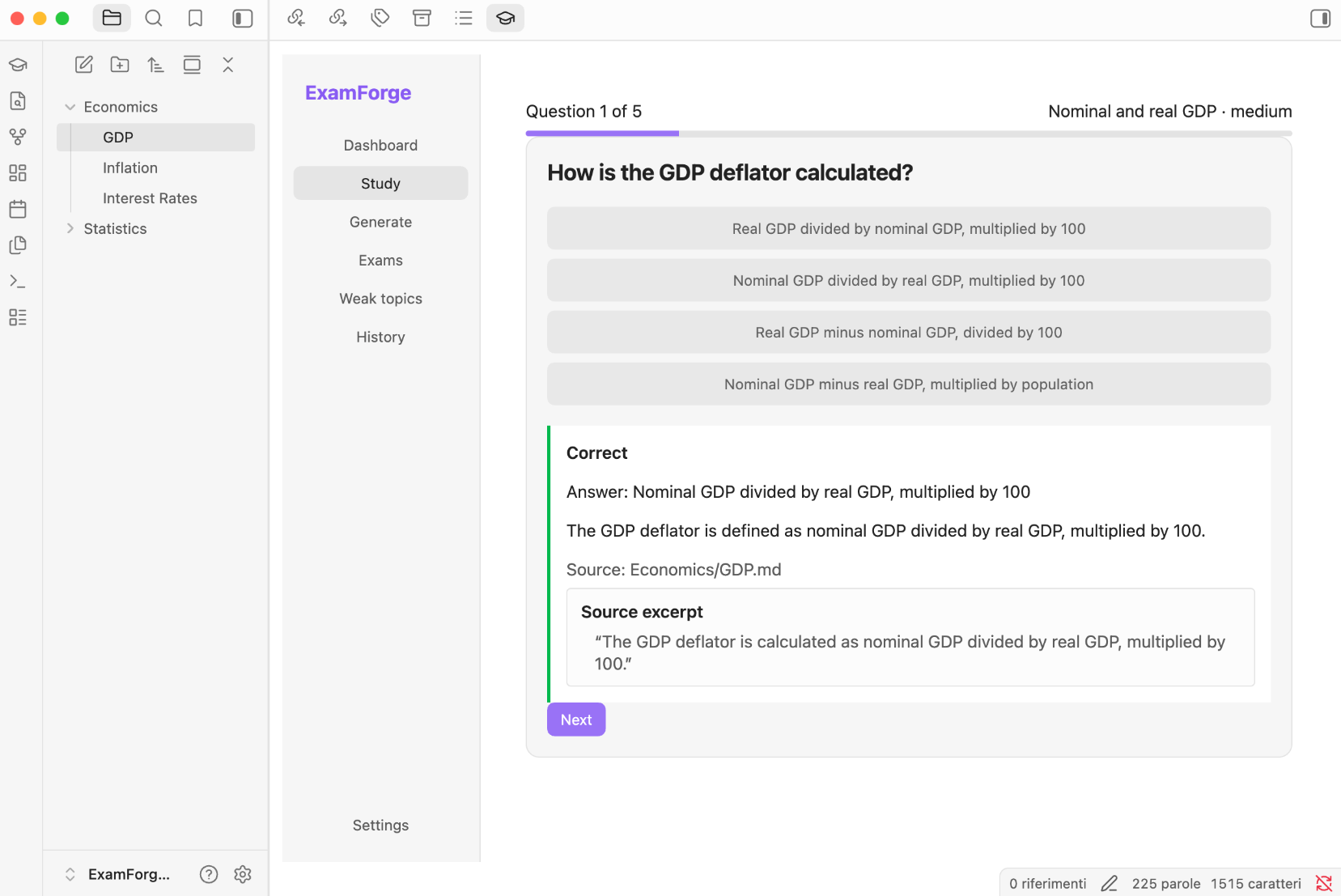Open quick switcher file search icon

click(18, 101)
